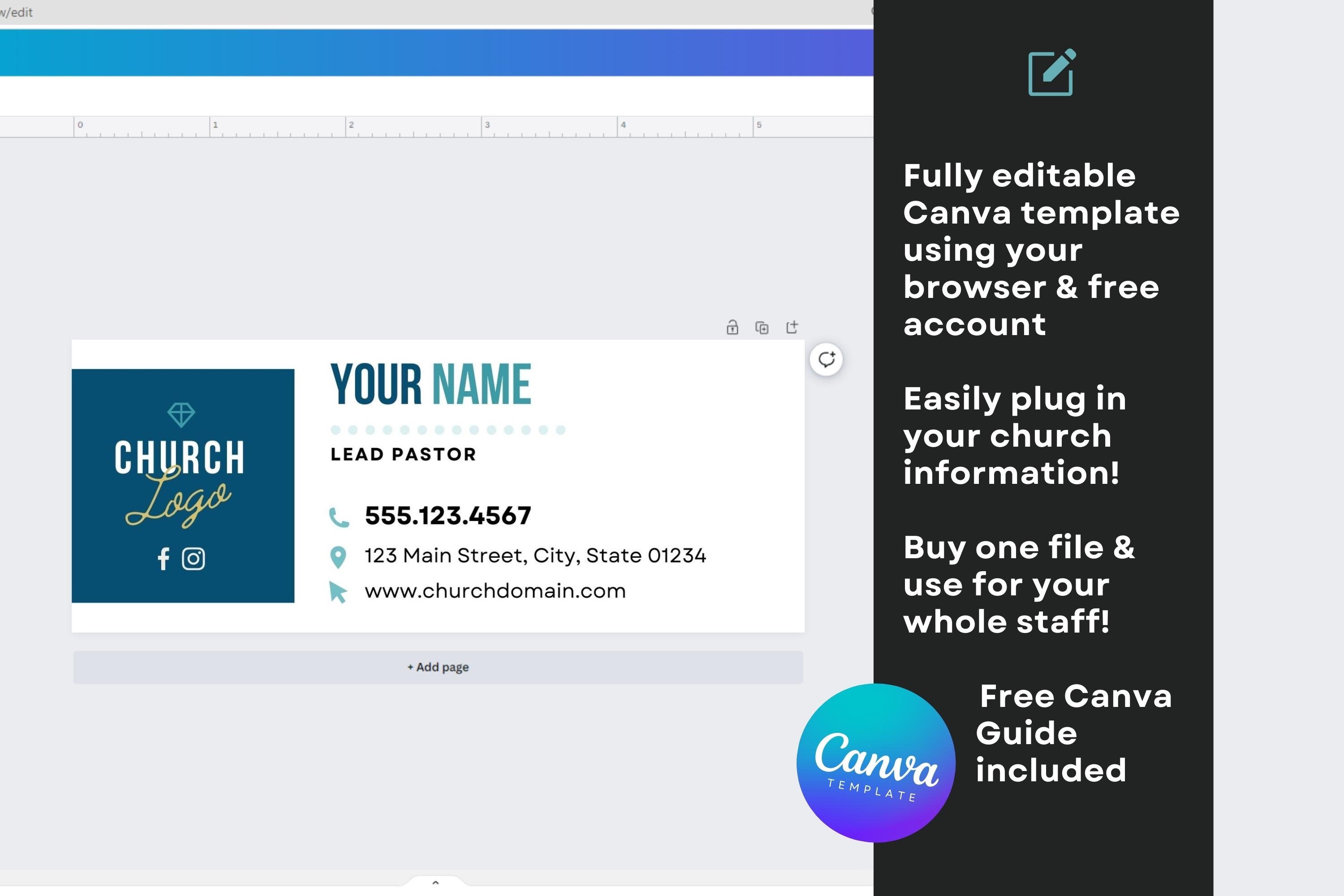Select the dotted divider line under the name

tap(448, 430)
